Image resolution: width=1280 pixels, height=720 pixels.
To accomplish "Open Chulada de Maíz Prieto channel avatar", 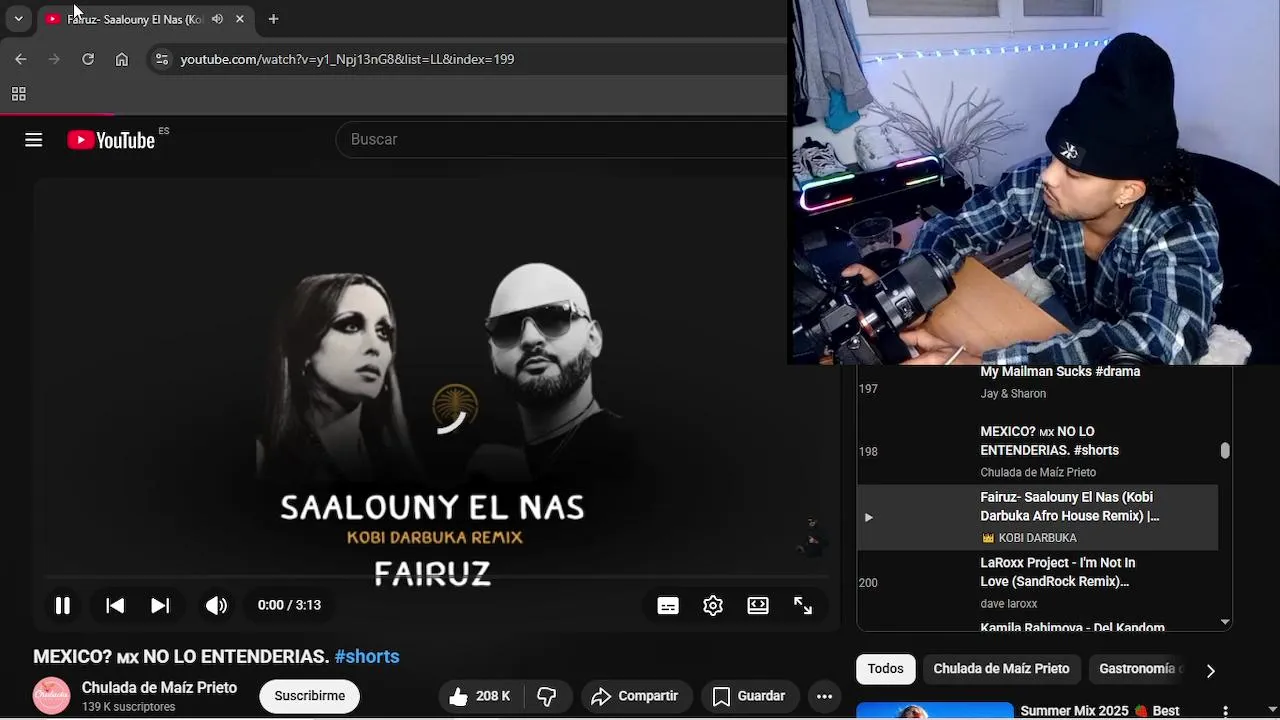I will 52,696.
